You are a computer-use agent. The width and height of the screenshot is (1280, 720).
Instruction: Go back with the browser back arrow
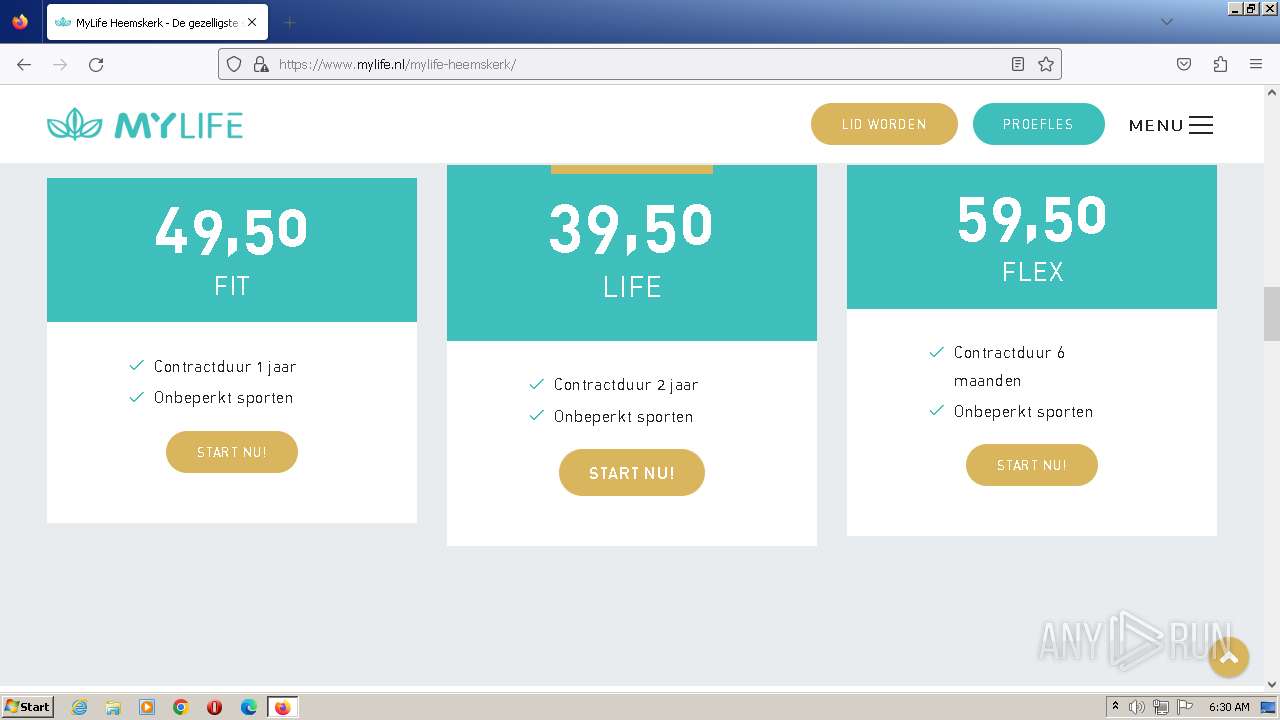[24, 64]
